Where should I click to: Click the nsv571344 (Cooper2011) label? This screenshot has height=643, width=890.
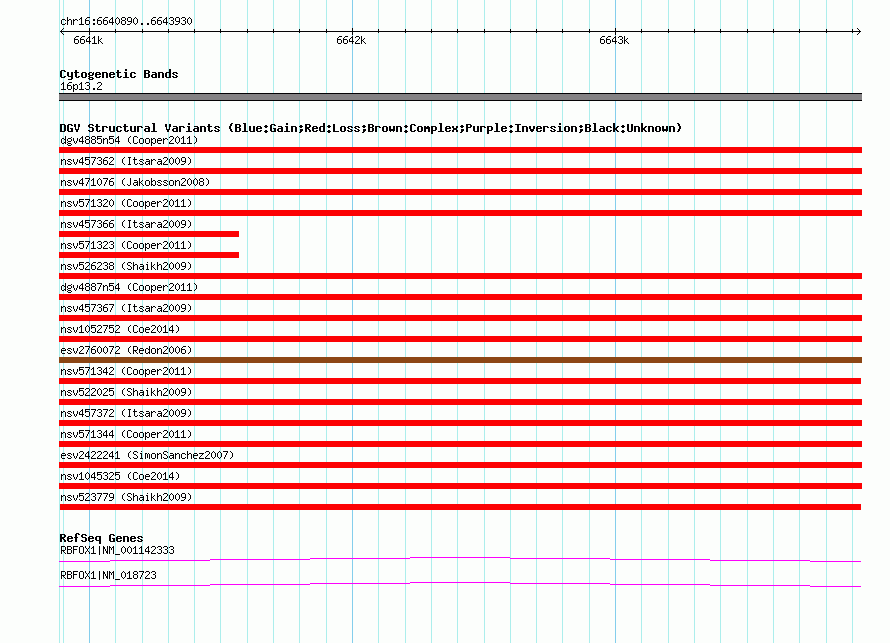click(x=126, y=434)
